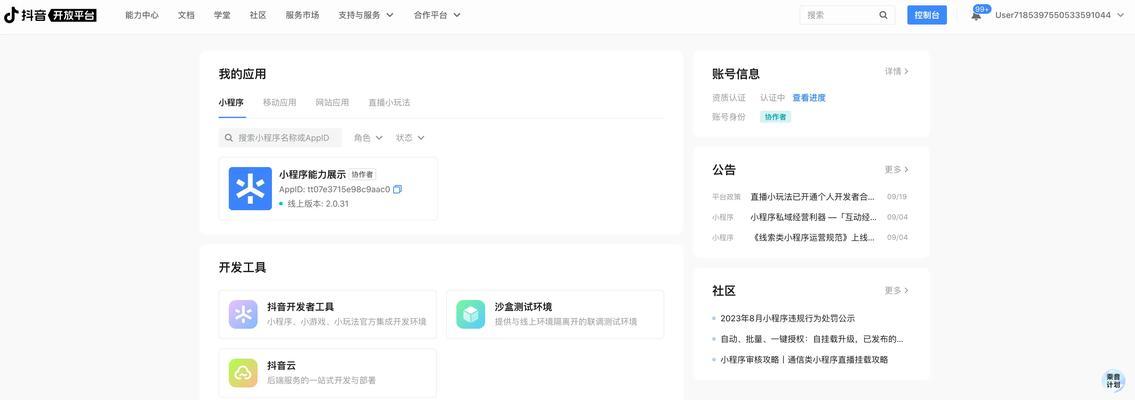Screen dimensions: 1135x400
Task: Open 文档 in top navigation
Action: point(186,15)
